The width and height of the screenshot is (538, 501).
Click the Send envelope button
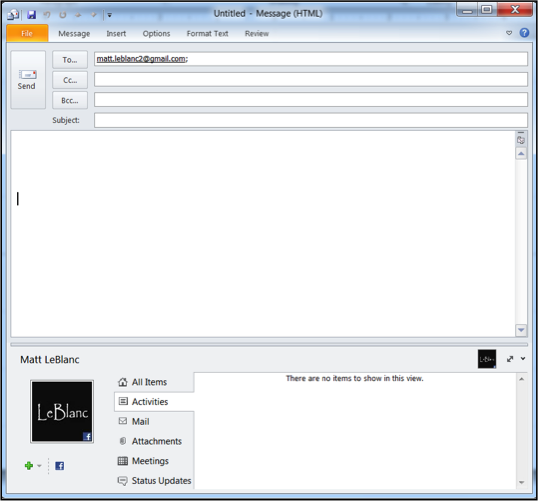tap(28, 80)
